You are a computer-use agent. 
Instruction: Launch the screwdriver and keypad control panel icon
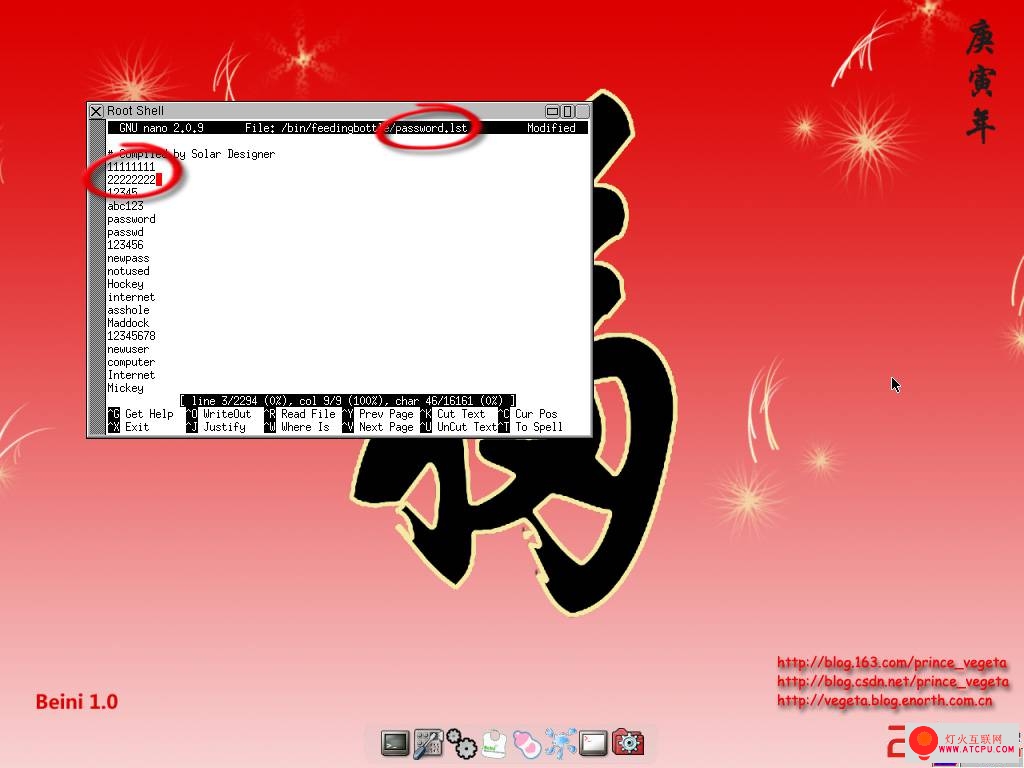point(428,744)
